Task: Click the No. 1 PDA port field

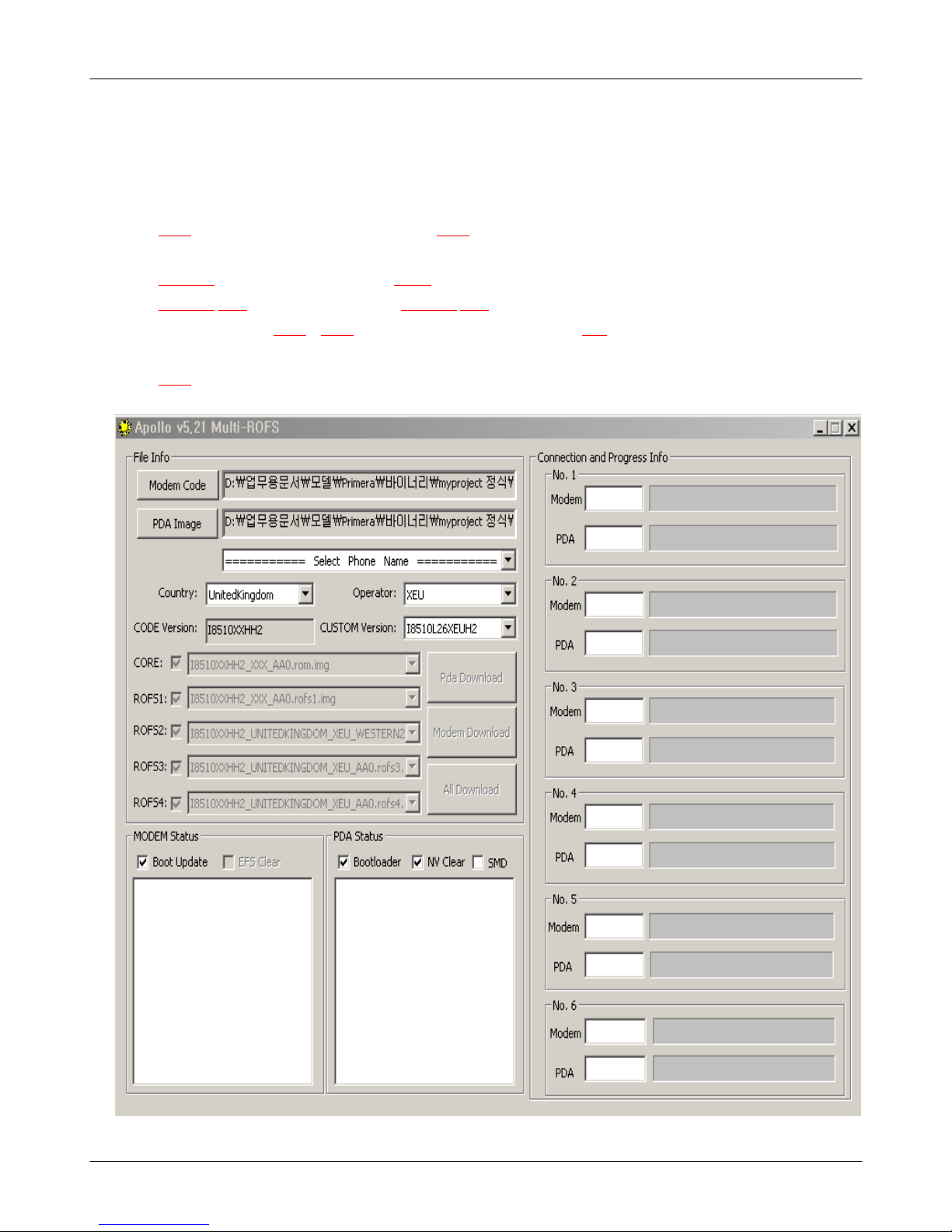Action: (x=614, y=538)
